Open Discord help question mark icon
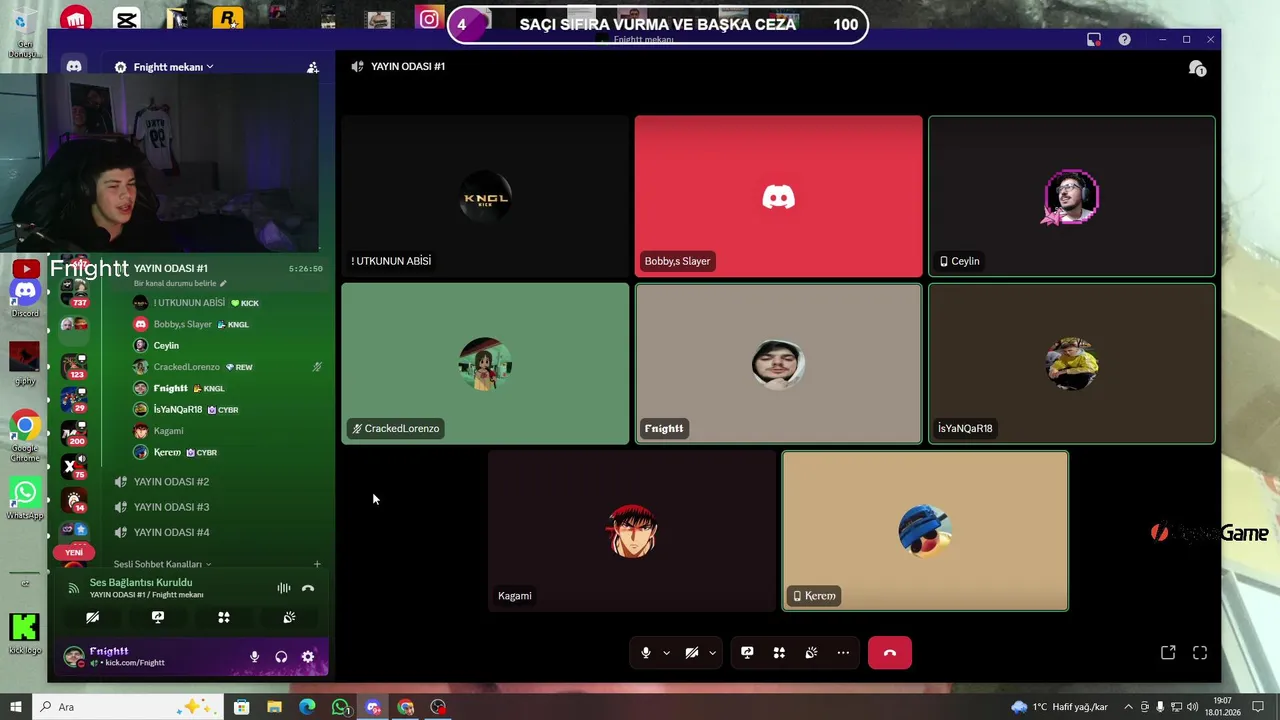This screenshot has width=1280, height=720. coord(1125,39)
